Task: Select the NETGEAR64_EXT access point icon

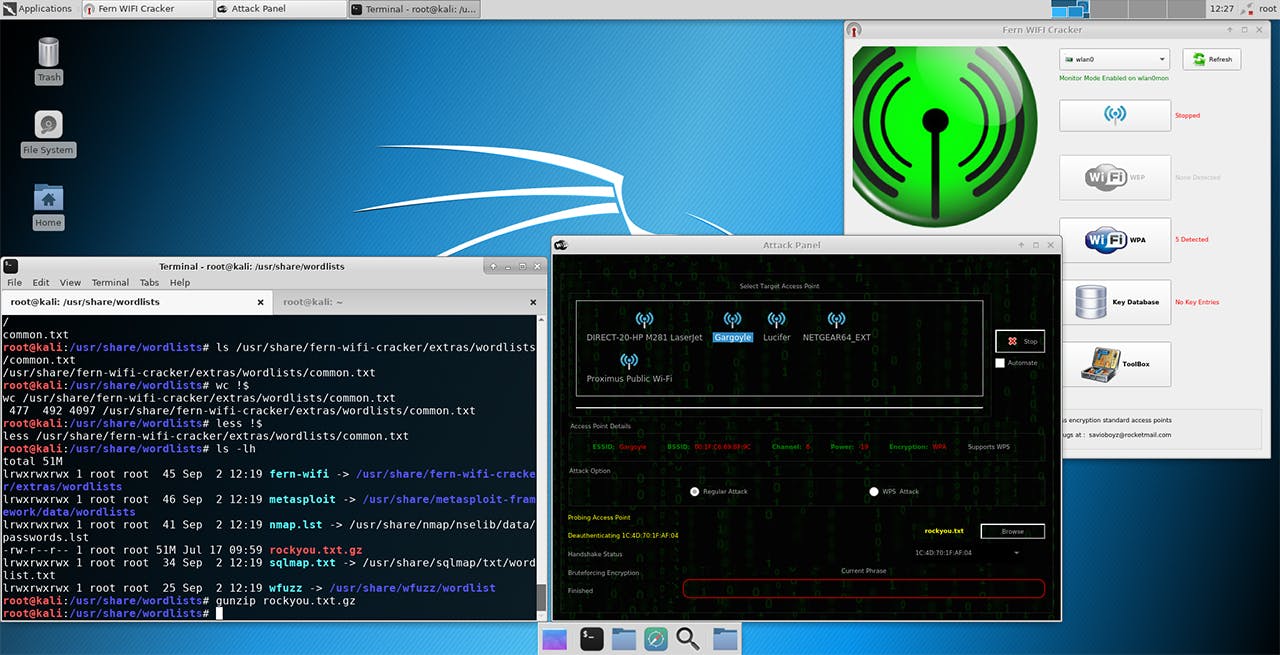Action: pos(836,320)
